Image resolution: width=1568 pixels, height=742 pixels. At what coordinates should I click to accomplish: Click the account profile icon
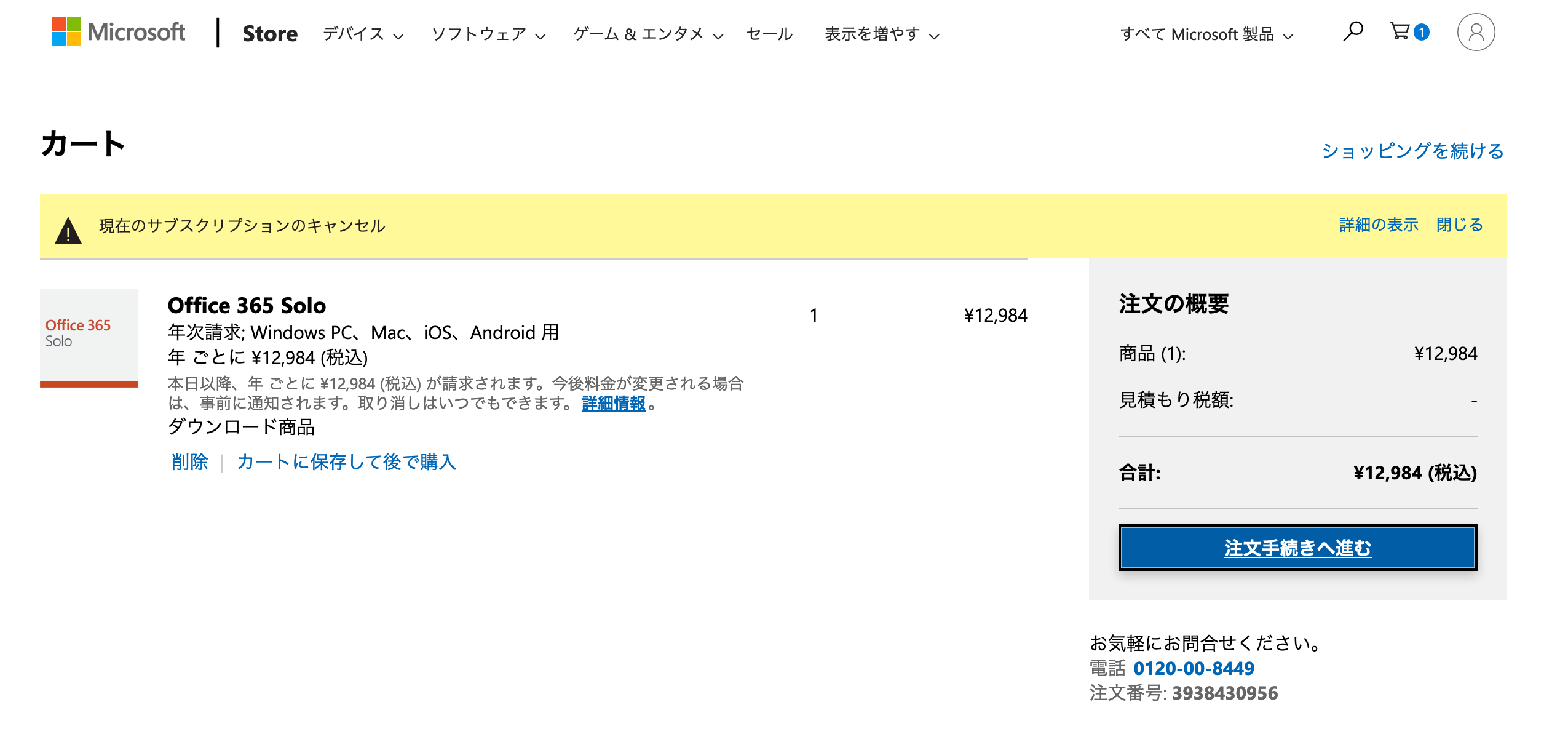click(1475, 32)
